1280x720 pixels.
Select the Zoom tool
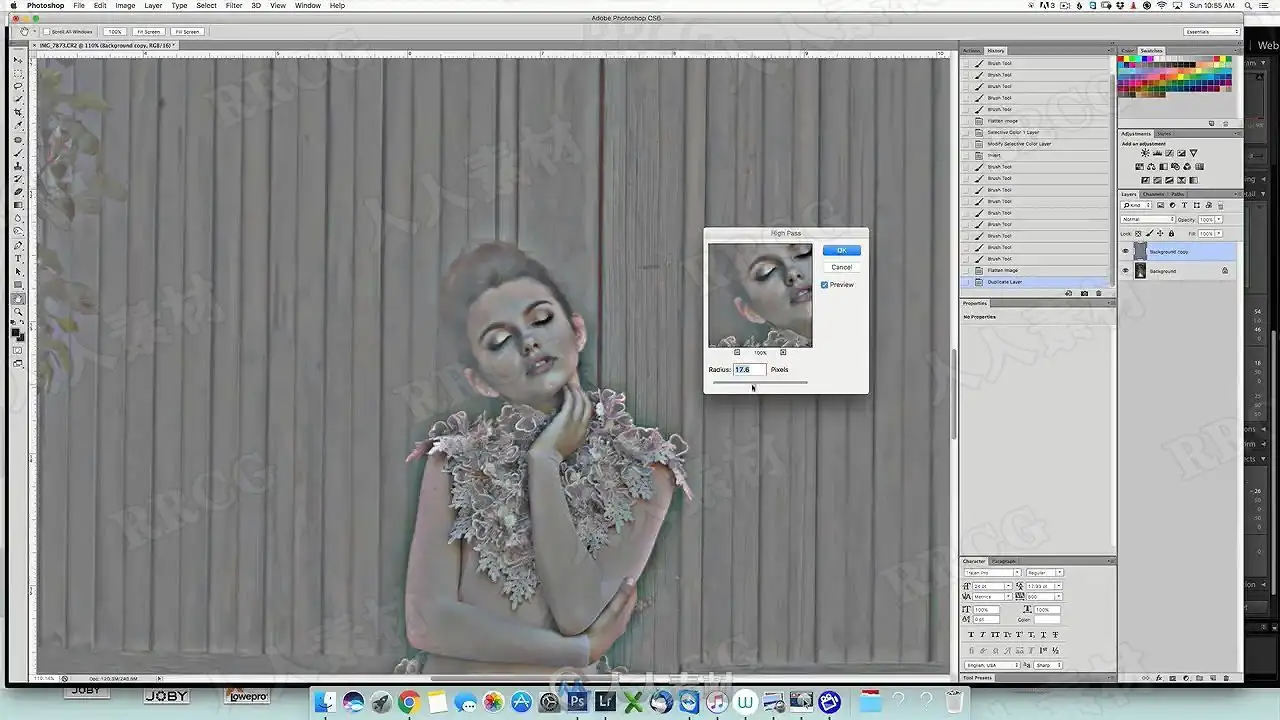click(18, 311)
